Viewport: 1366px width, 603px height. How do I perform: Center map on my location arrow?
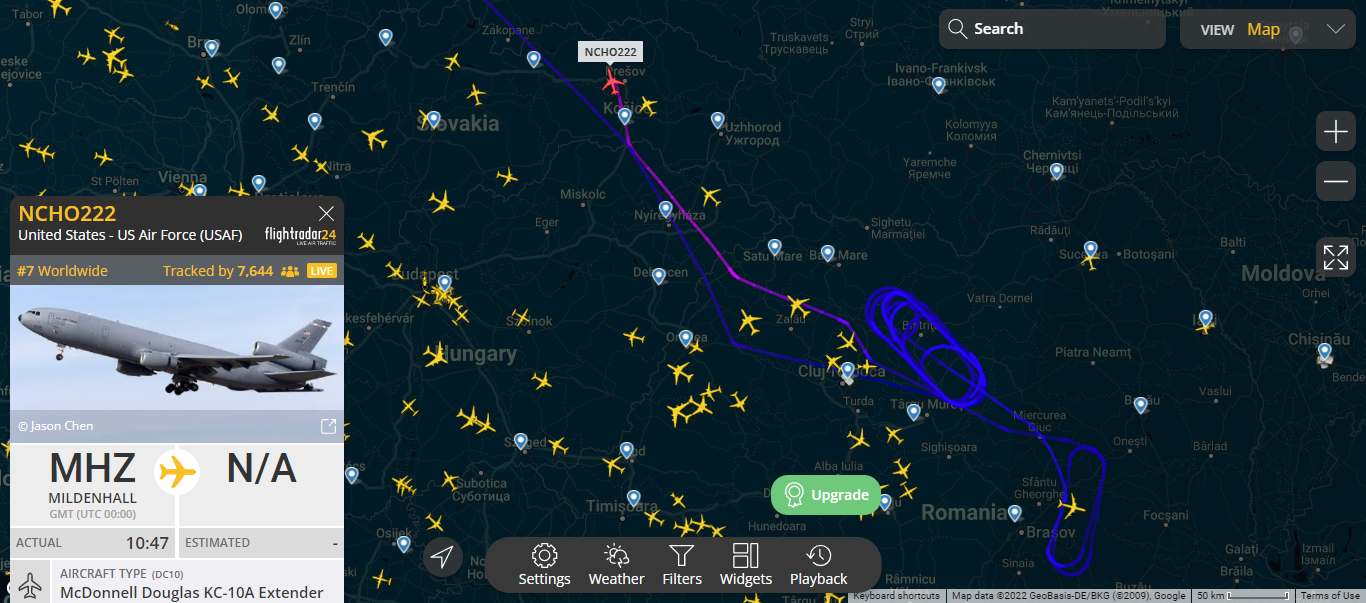click(x=443, y=557)
